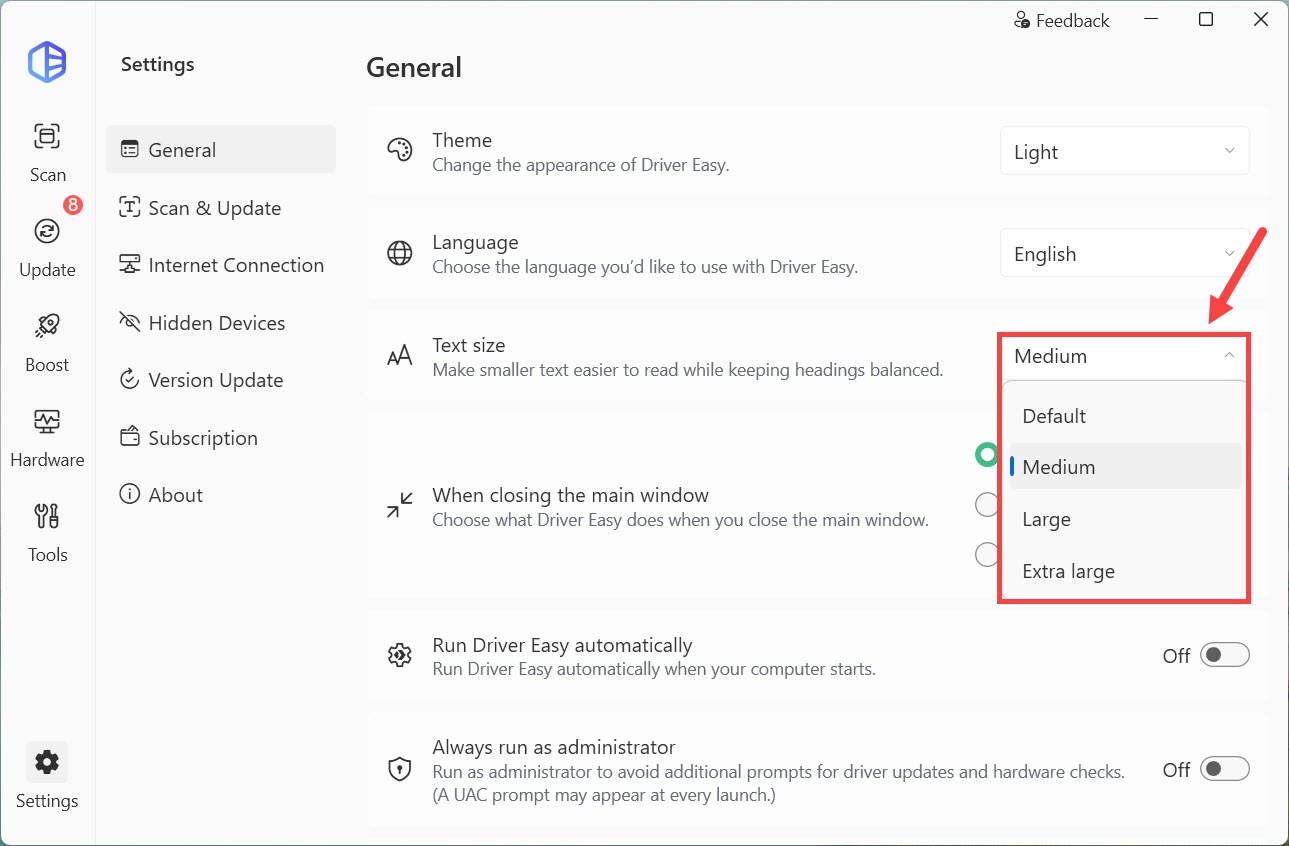Open Internet Connection settings

(221, 265)
